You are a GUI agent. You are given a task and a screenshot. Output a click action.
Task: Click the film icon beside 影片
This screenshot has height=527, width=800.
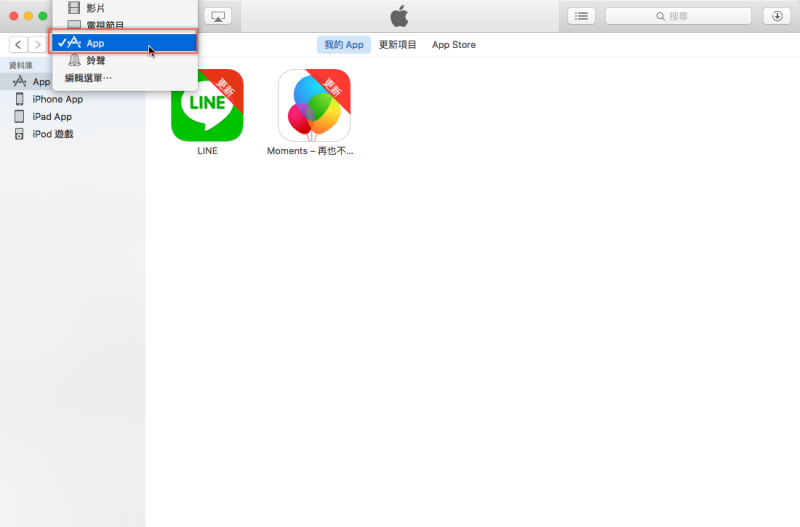point(74,7)
